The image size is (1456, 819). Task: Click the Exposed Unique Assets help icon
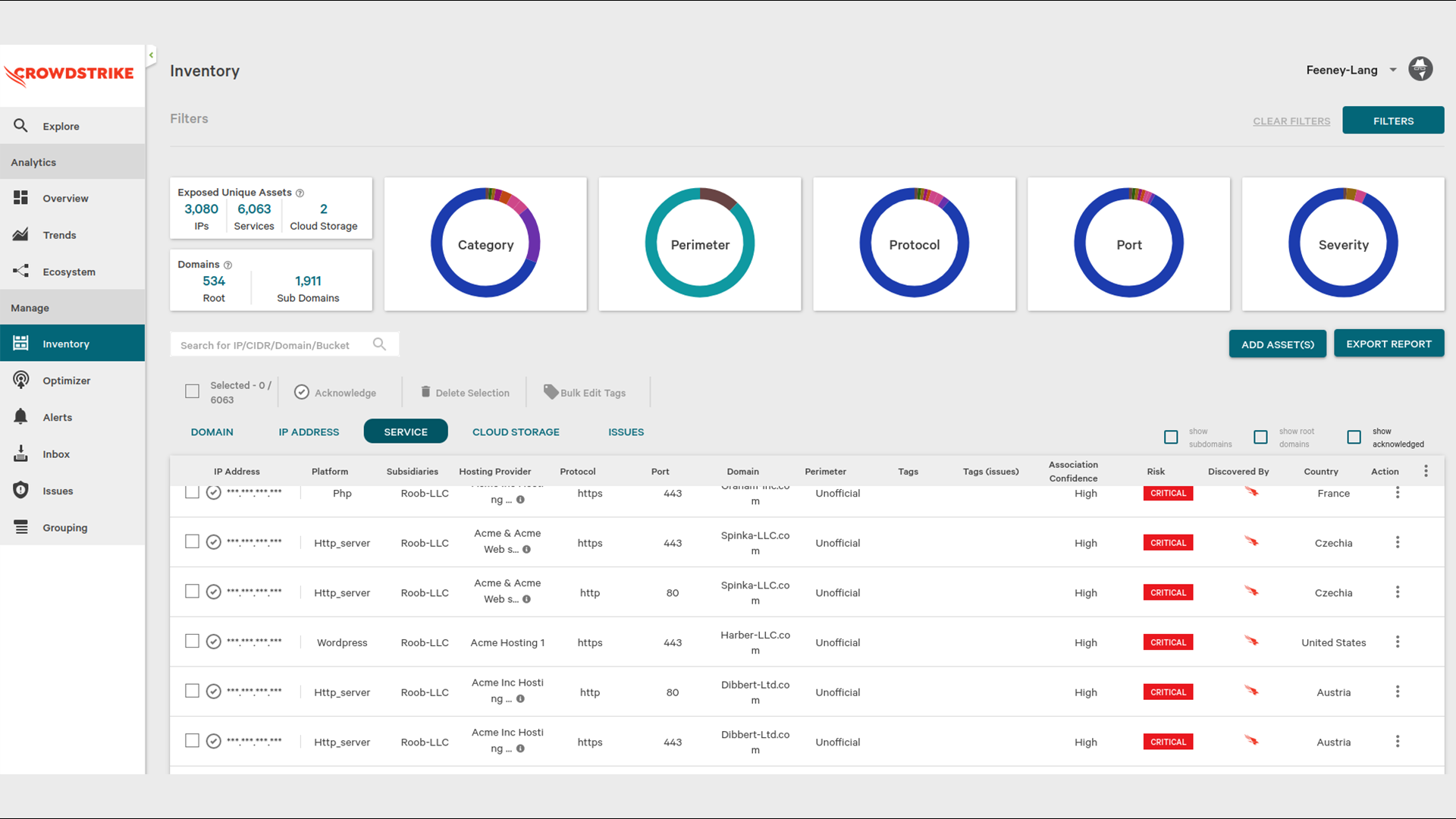(x=300, y=193)
